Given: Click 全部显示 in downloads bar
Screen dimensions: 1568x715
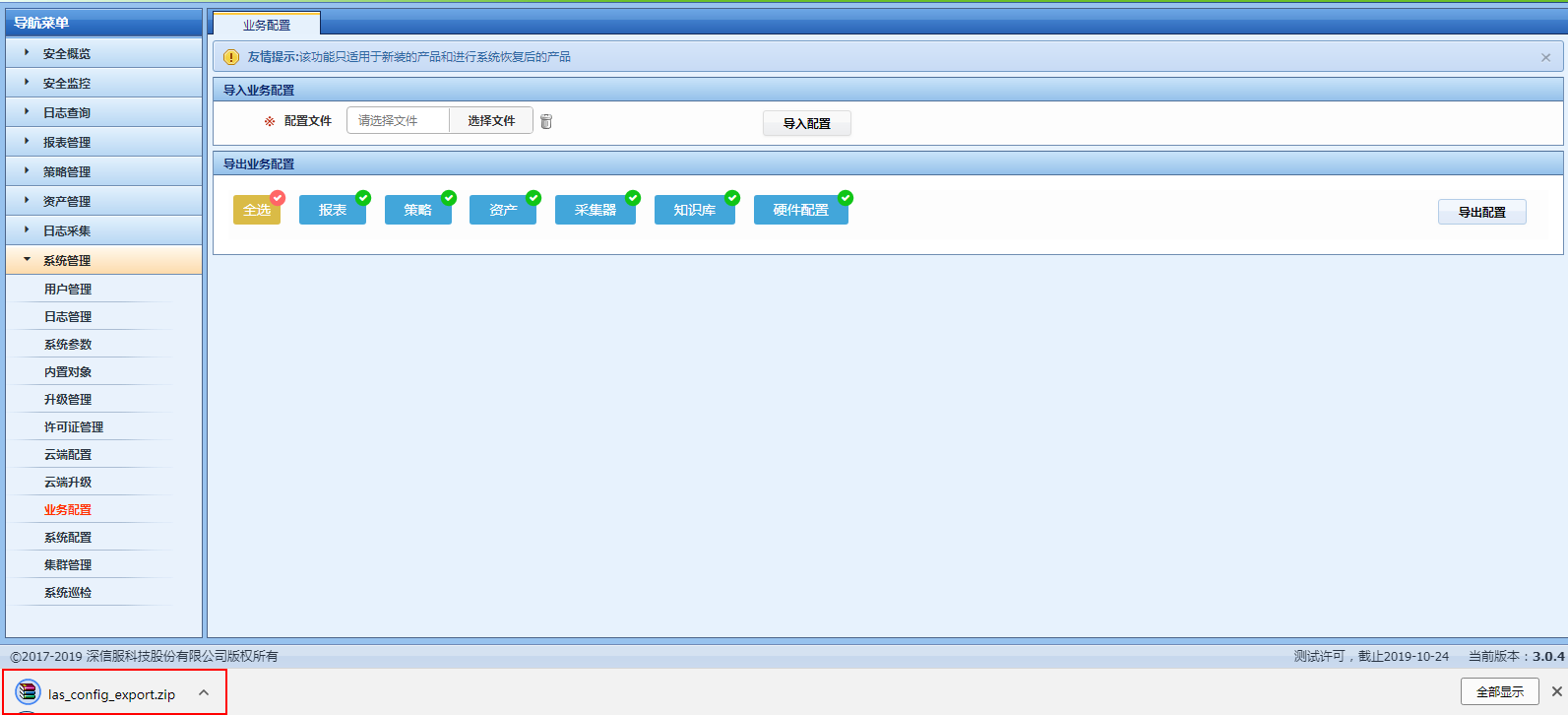Looking at the screenshot, I should click(1500, 691).
